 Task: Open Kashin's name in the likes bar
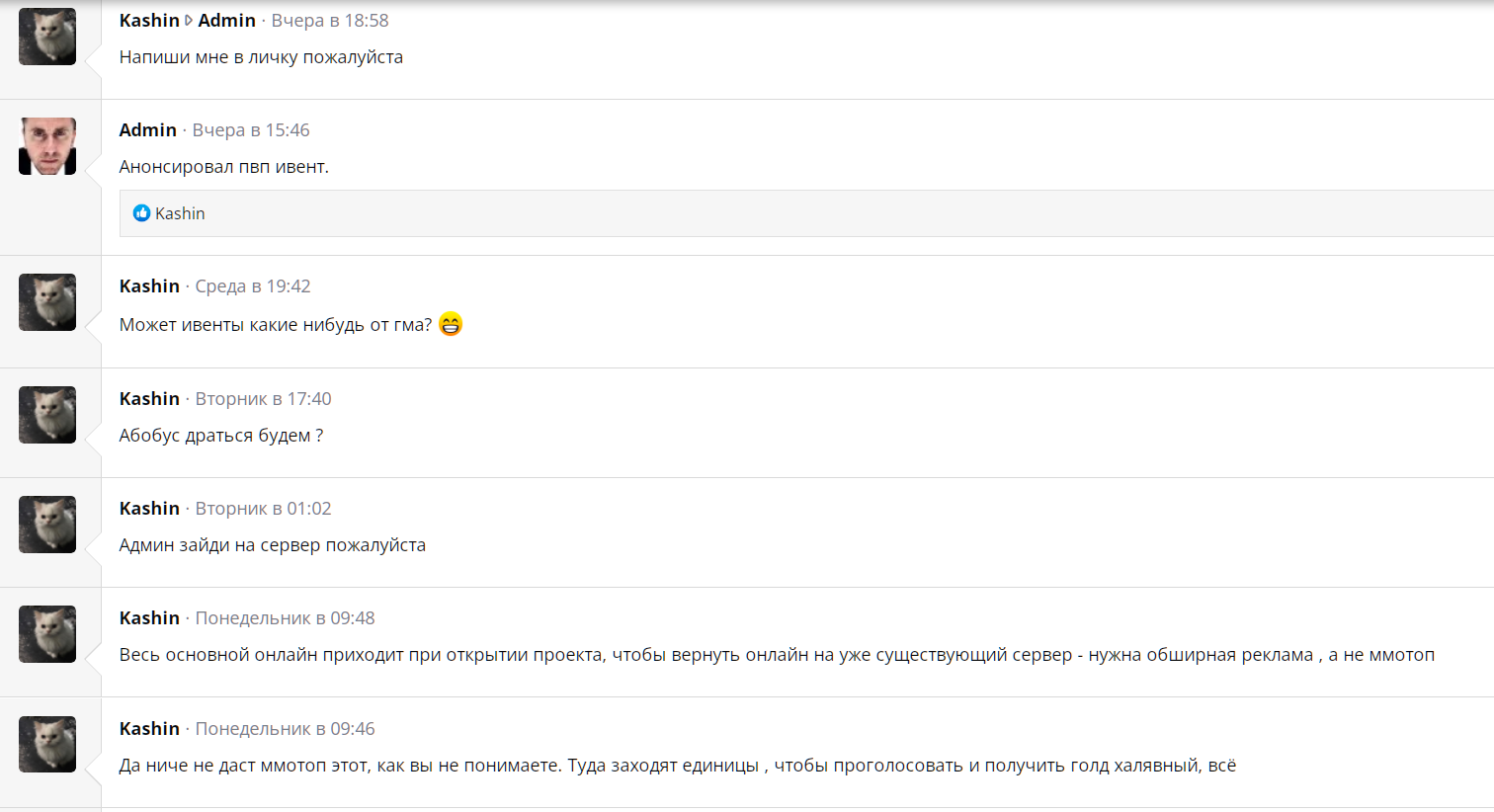pyautogui.click(x=180, y=213)
